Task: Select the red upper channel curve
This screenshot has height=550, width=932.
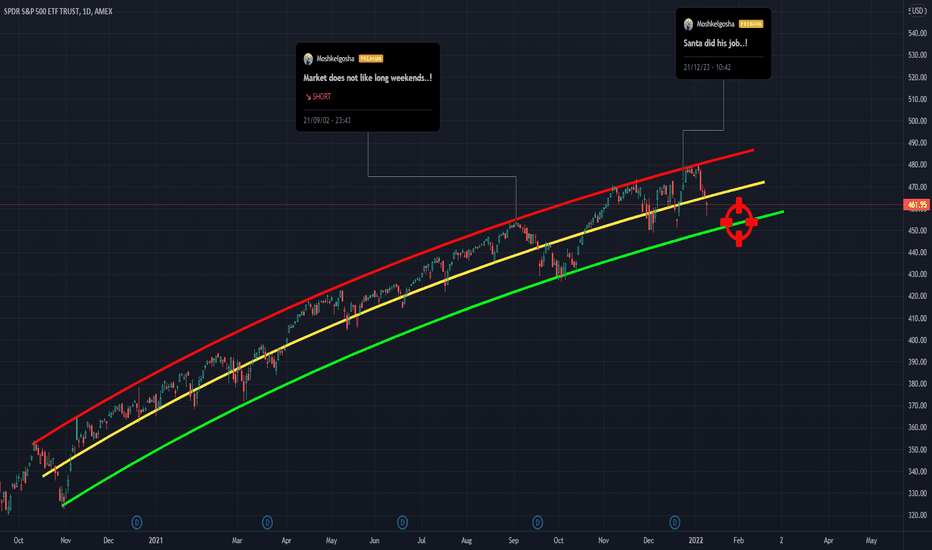Action: coord(380,272)
